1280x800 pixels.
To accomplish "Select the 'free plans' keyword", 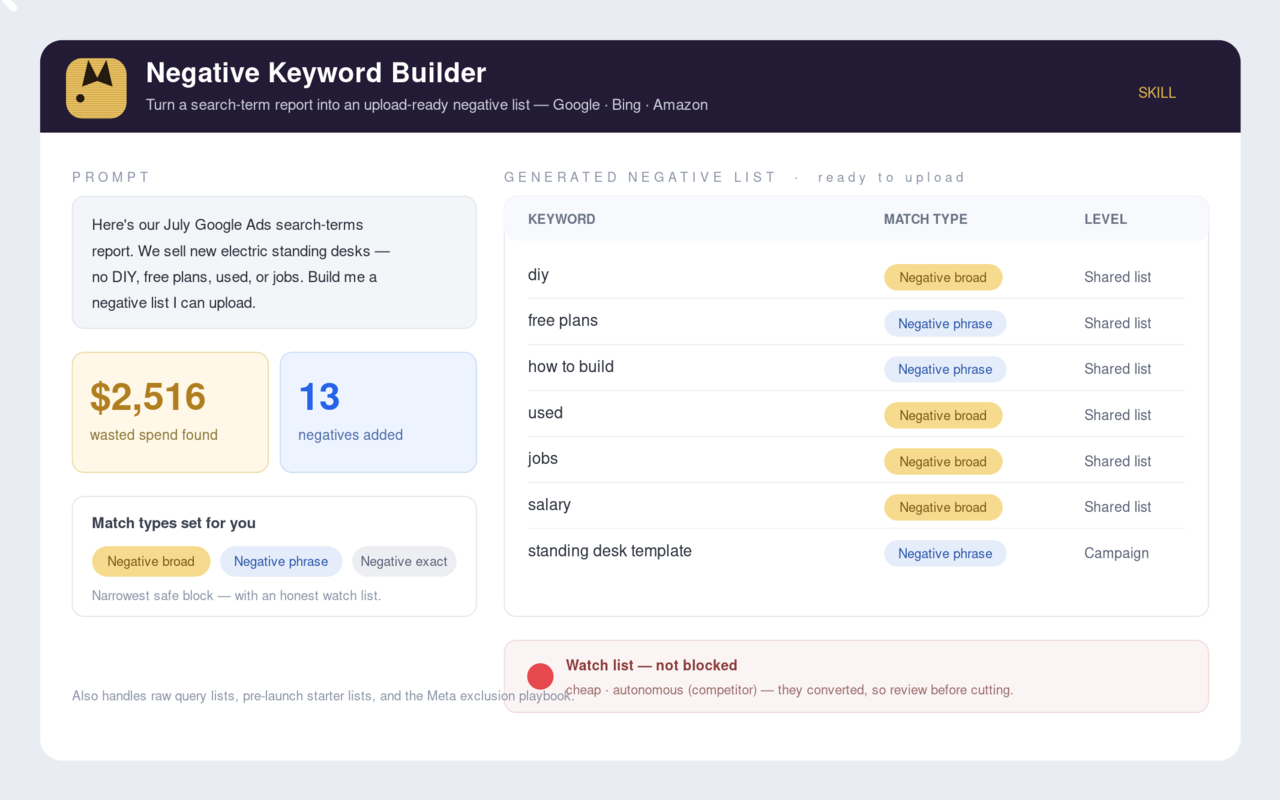I will point(563,321).
